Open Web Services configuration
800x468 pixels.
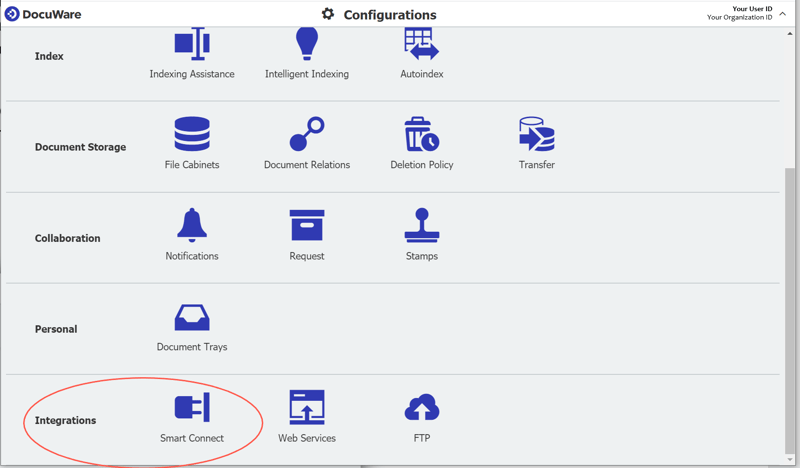point(307,408)
